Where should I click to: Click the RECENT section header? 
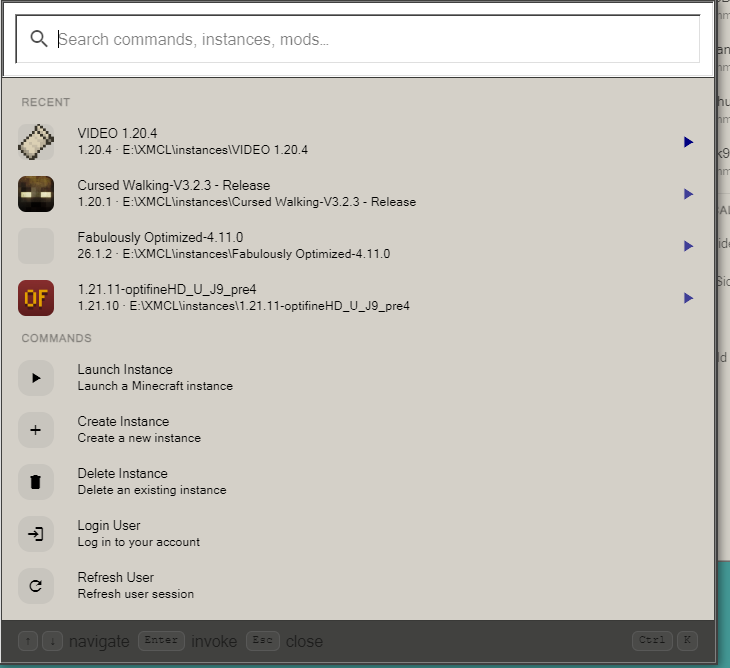point(46,102)
